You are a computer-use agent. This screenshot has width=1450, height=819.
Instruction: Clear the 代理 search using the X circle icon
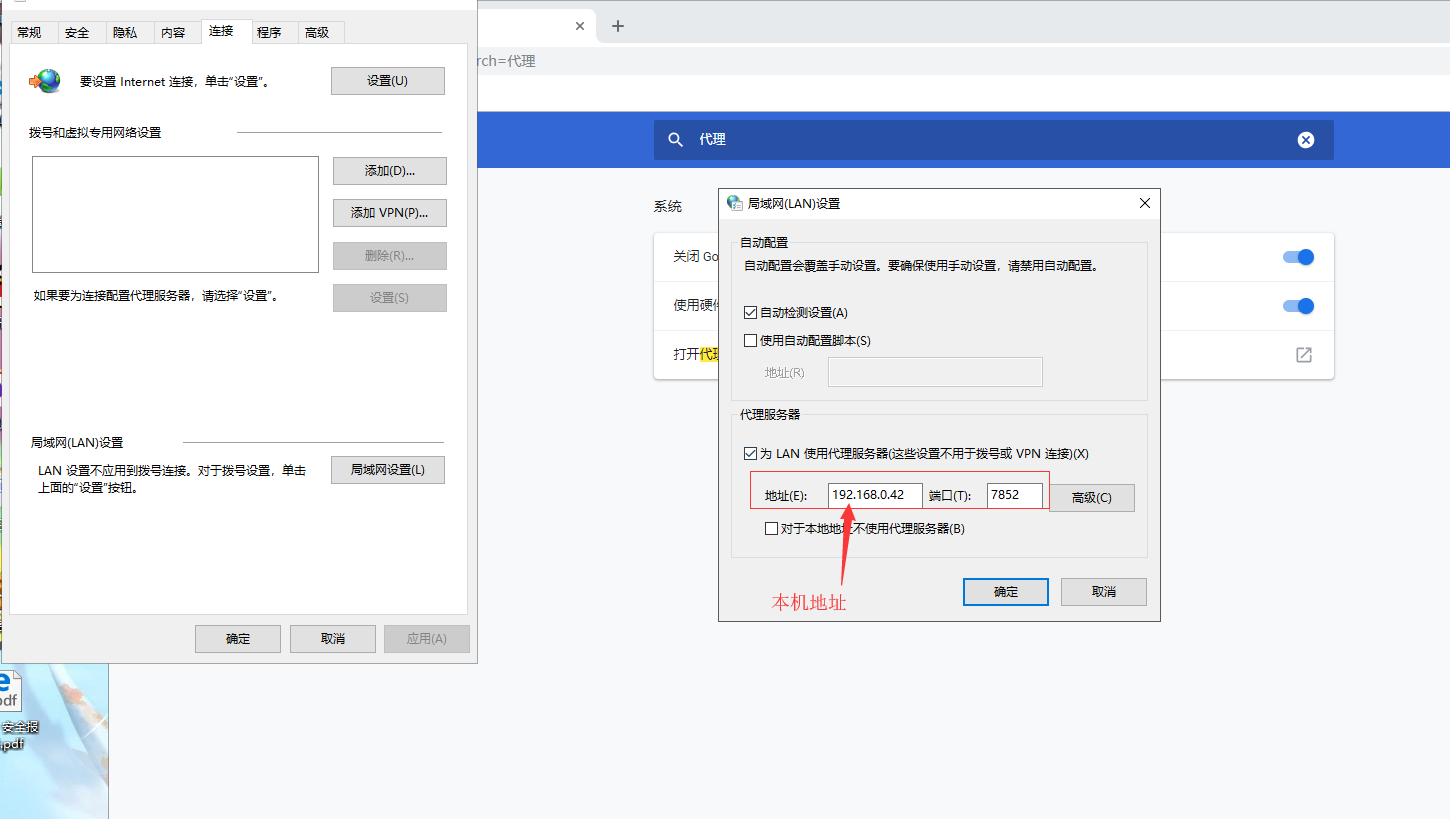coord(1306,140)
